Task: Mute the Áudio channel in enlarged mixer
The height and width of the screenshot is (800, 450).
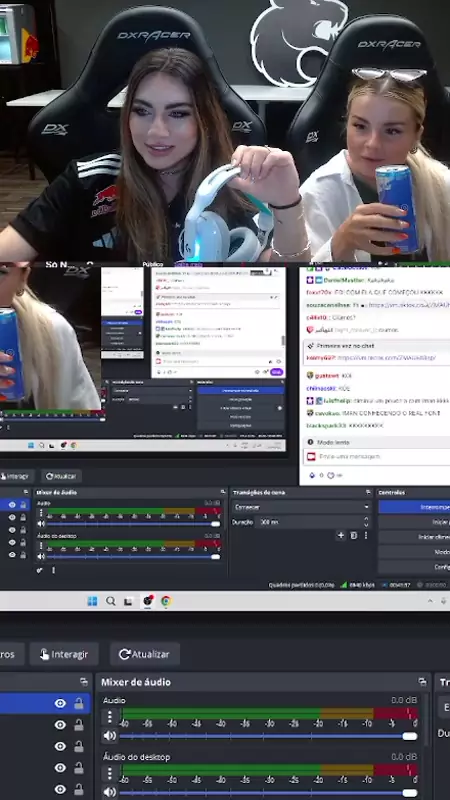Action: click(109, 736)
